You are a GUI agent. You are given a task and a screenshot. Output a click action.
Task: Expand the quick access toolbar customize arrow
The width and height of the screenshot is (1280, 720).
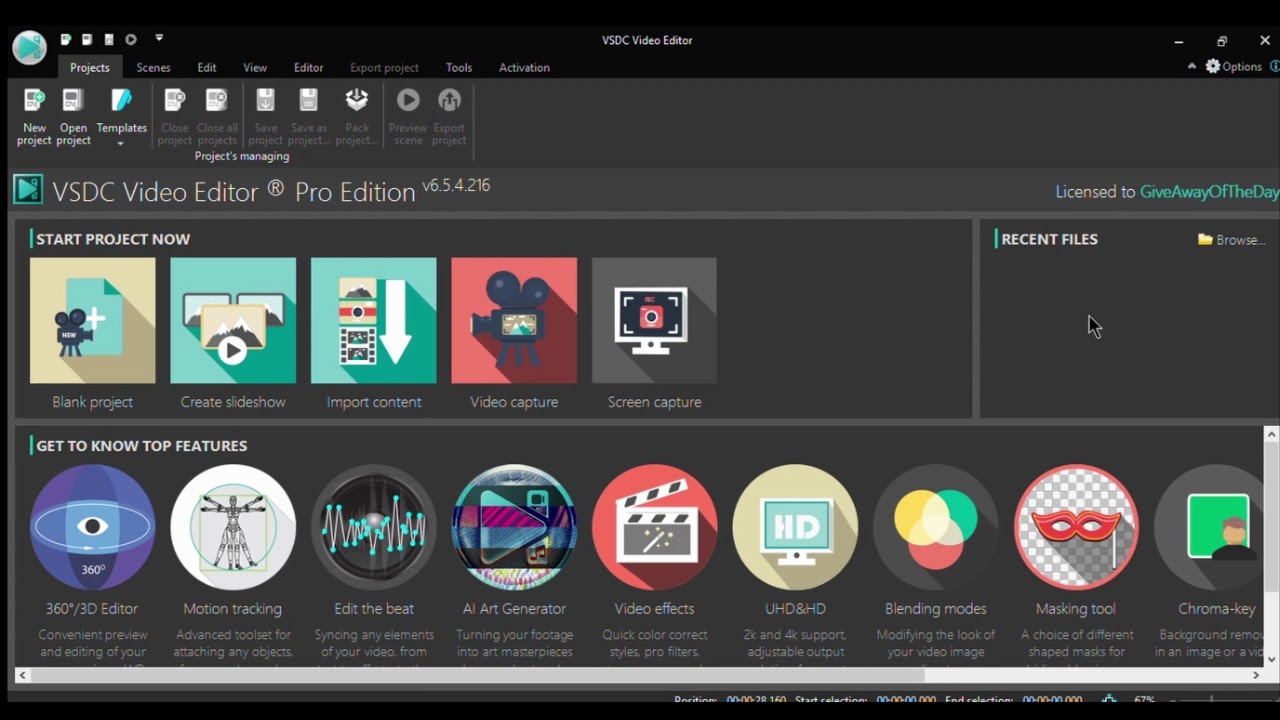point(159,39)
